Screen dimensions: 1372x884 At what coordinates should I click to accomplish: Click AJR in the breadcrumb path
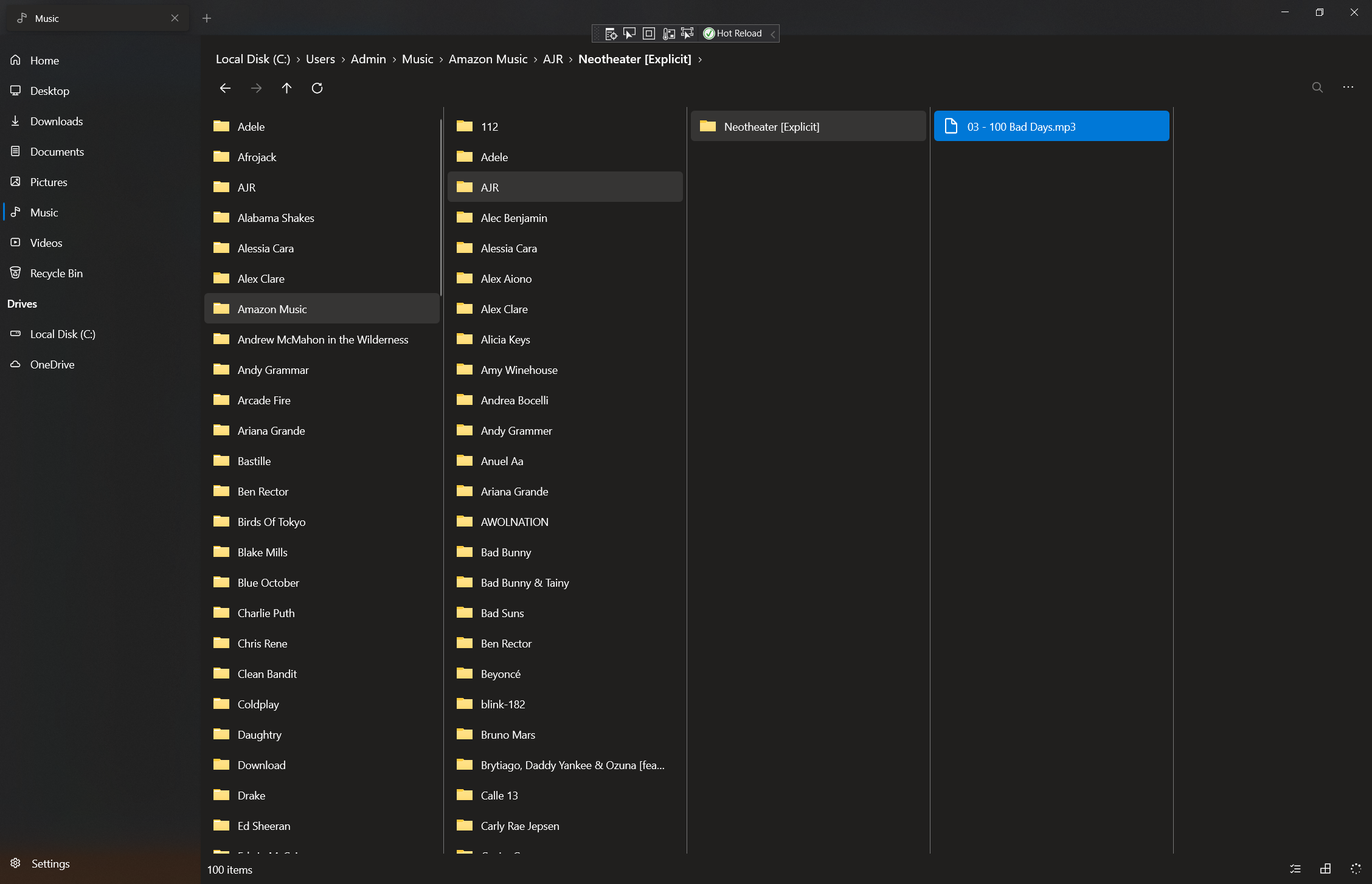pyautogui.click(x=553, y=59)
